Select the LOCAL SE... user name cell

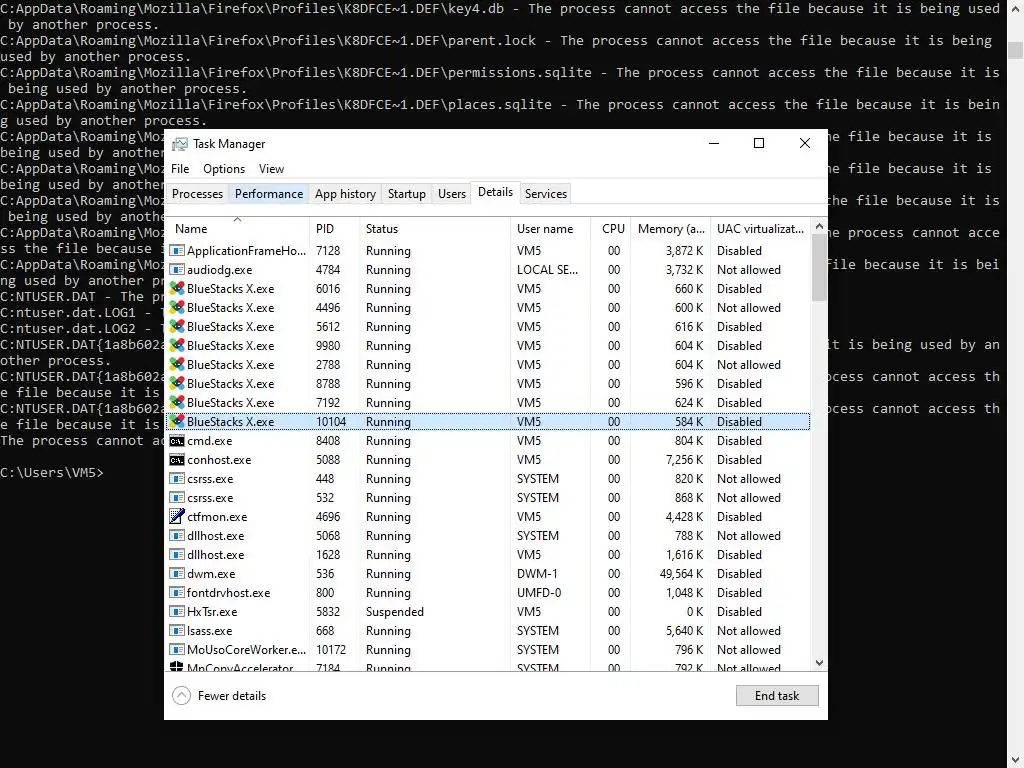(547, 270)
